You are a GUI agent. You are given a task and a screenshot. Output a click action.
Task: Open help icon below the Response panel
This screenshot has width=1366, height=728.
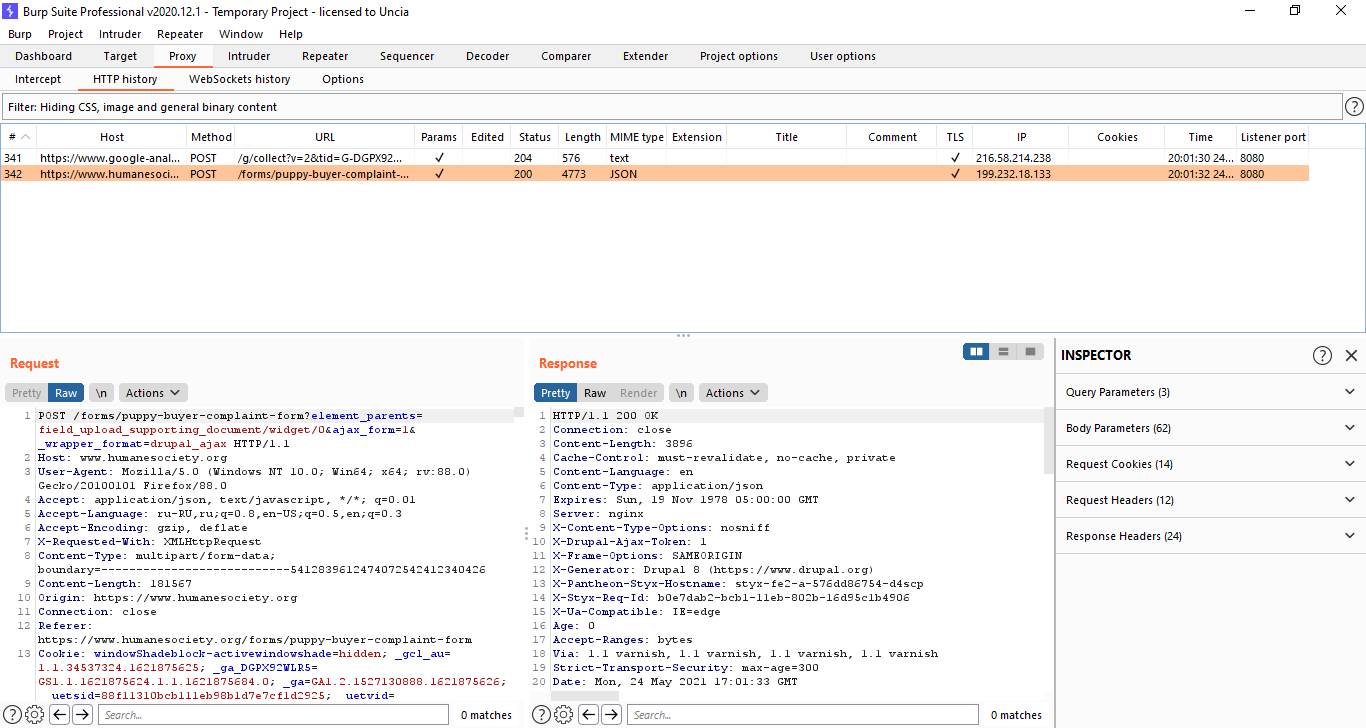[x=541, y=714]
